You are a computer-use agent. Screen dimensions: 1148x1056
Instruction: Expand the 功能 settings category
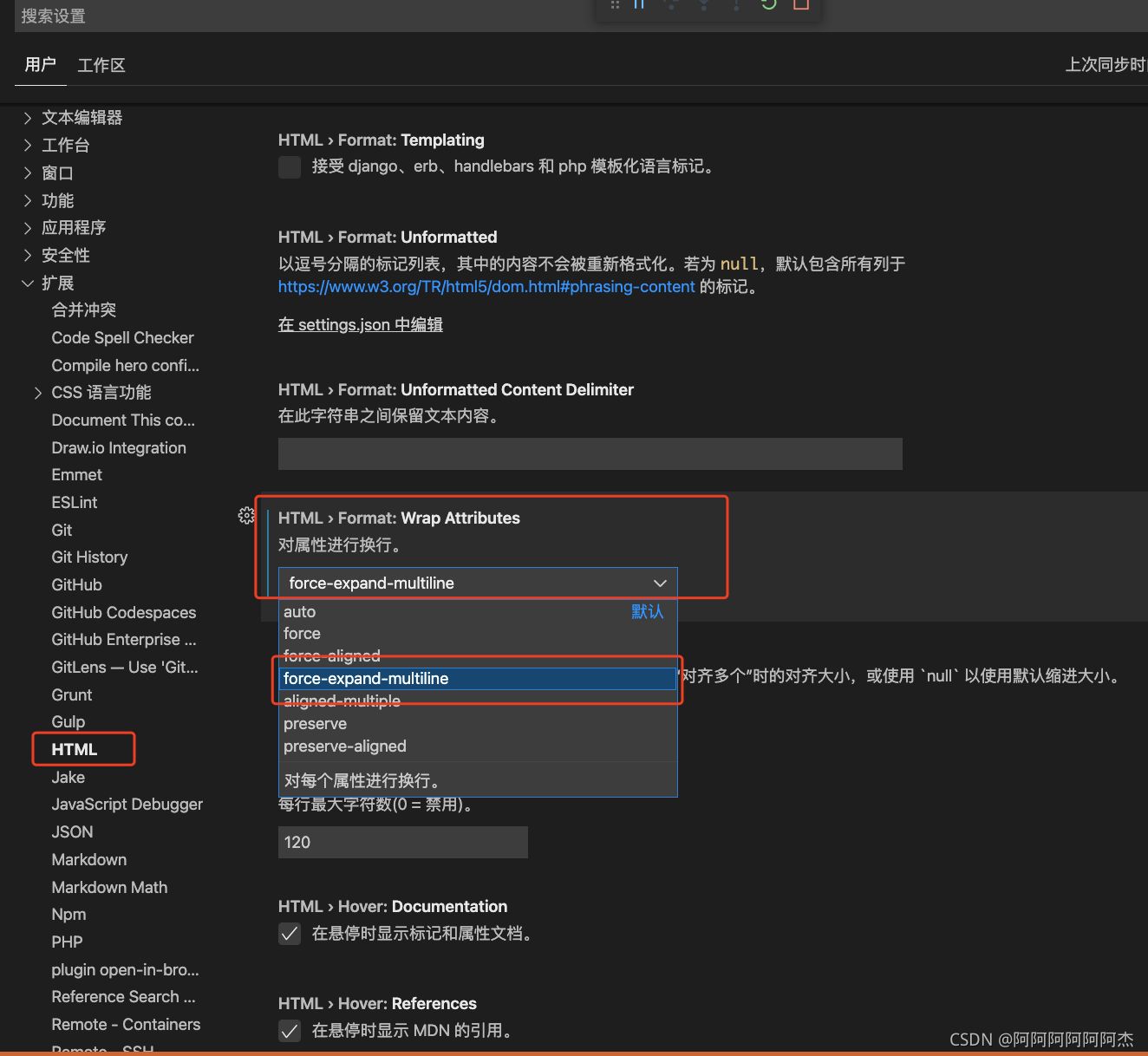click(28, 201)
